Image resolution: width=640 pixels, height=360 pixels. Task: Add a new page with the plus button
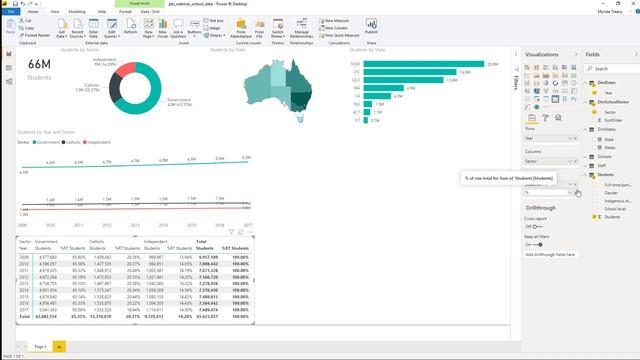click(x=59, y=347)
